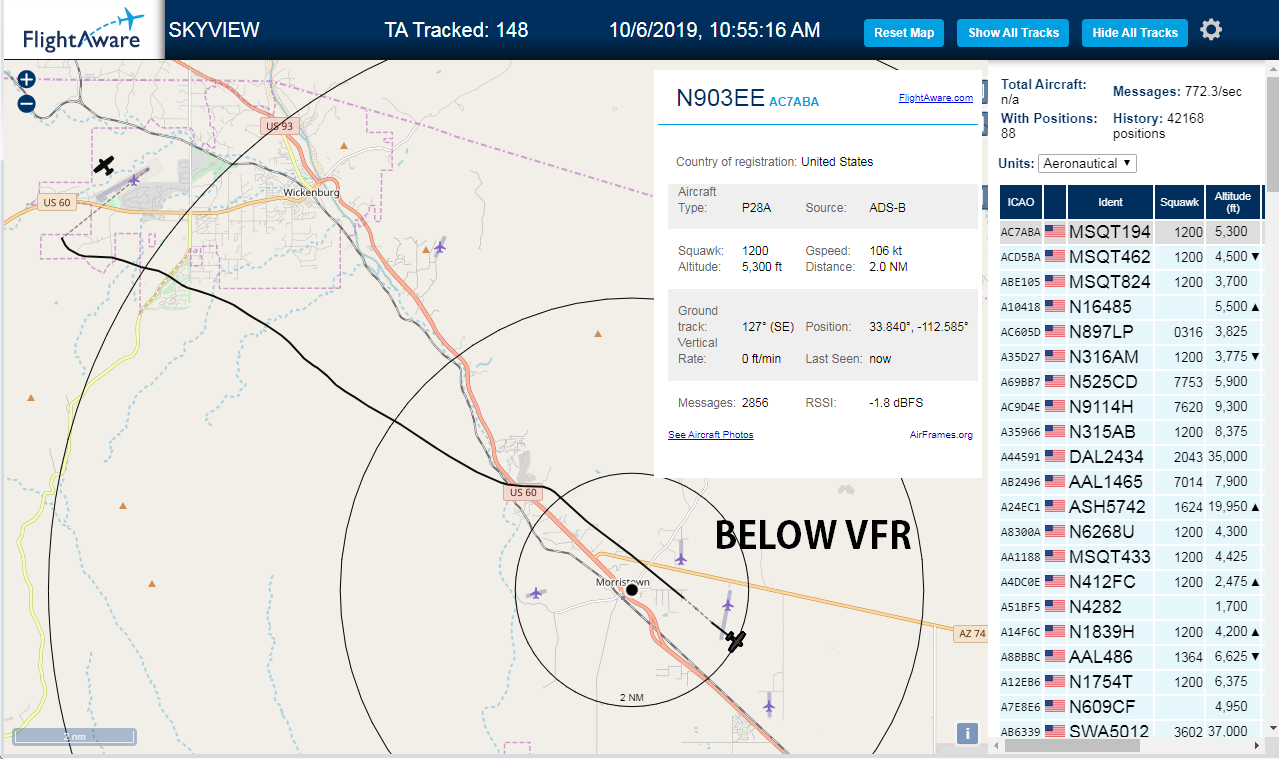The height and width of the screenshot is (759, 1279).
Task: Open AirFrames.org link
Action: click(941, 435)
